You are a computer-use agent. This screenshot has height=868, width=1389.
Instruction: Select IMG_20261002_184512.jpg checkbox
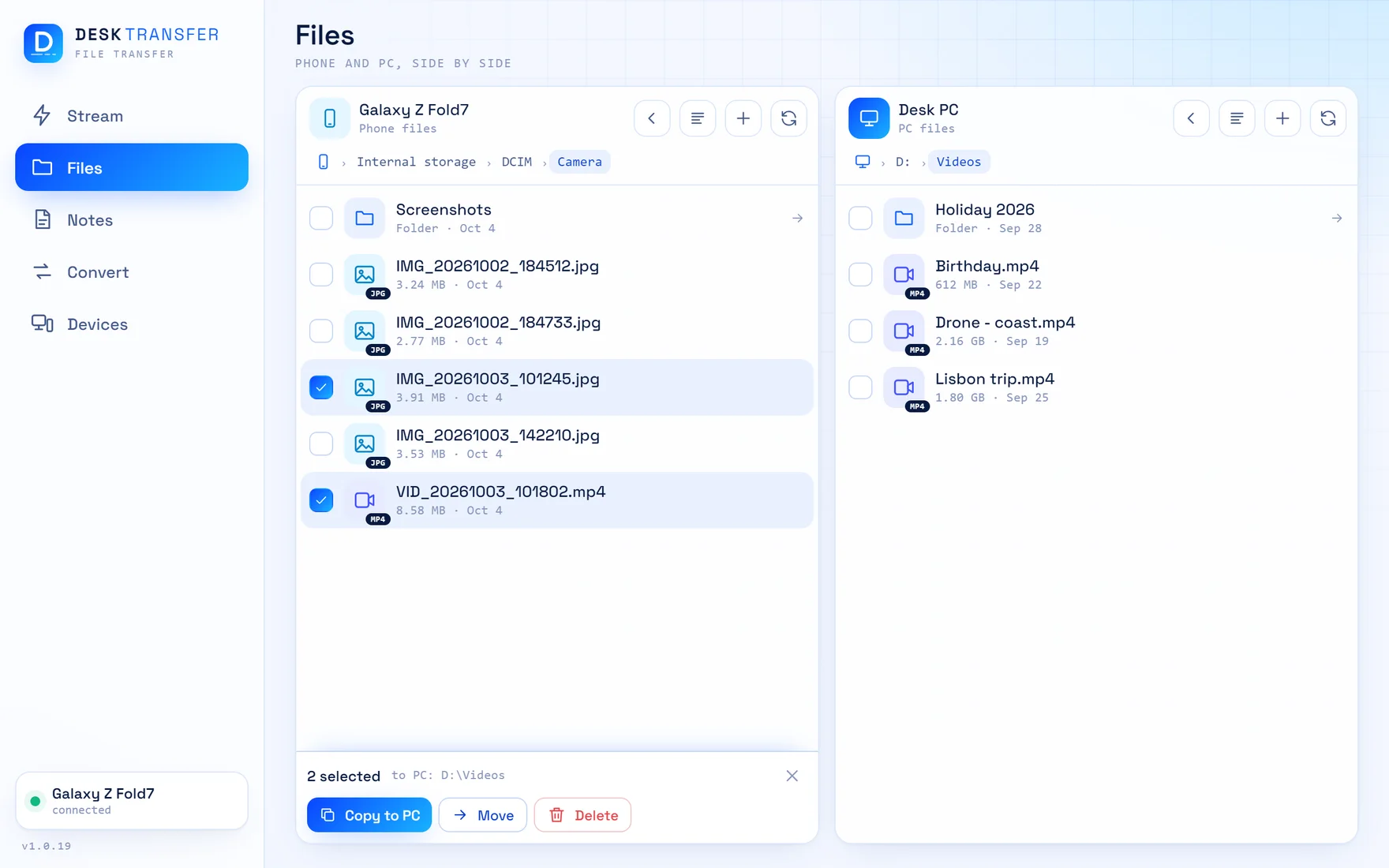[321, 275]
